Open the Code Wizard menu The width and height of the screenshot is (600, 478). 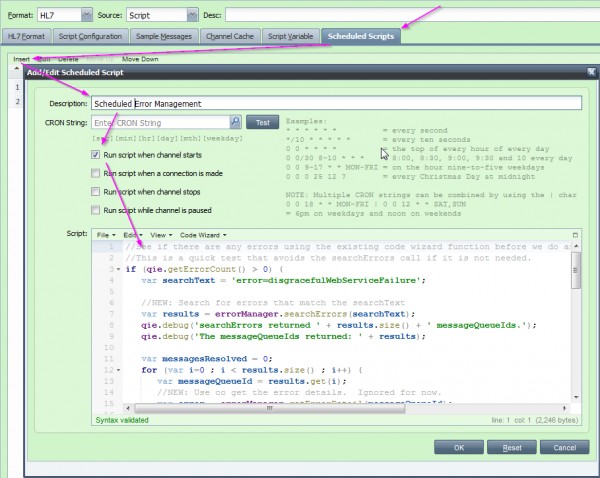[x=203, y=235]
